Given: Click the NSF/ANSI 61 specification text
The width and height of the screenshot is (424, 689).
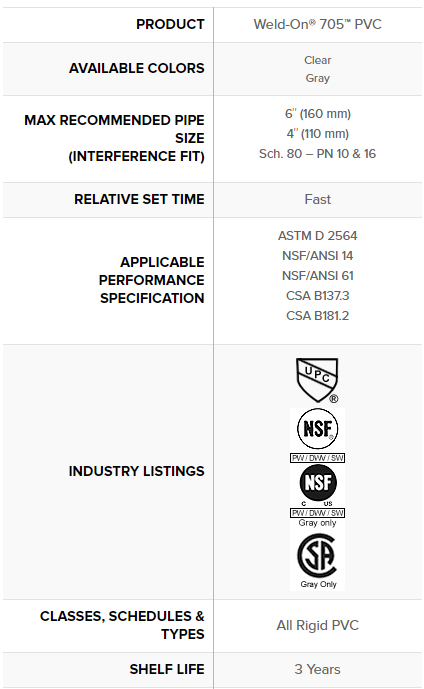Looking at the screenshot, I should 317,276.
